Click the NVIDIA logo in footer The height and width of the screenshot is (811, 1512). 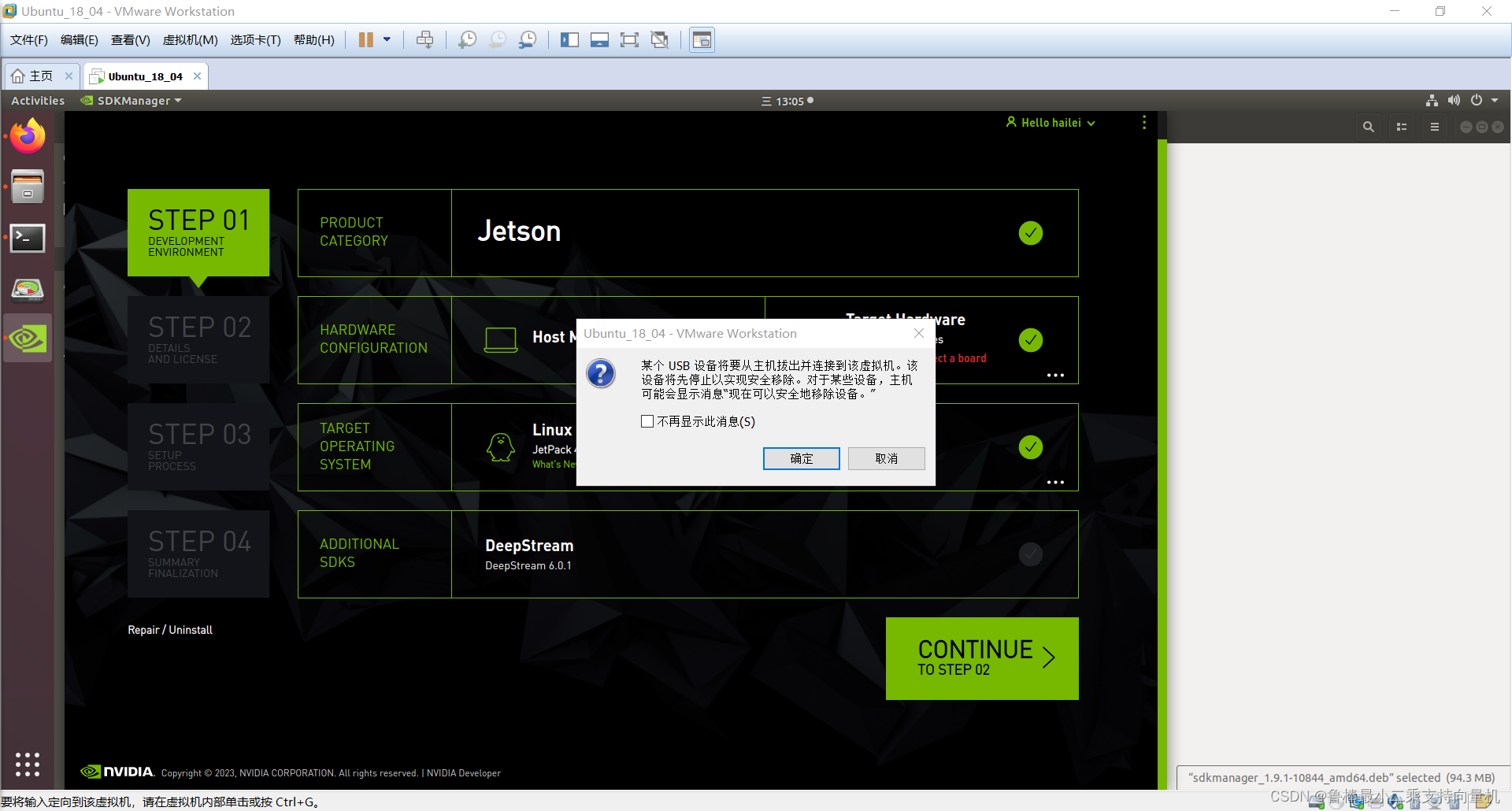[117, 772]
